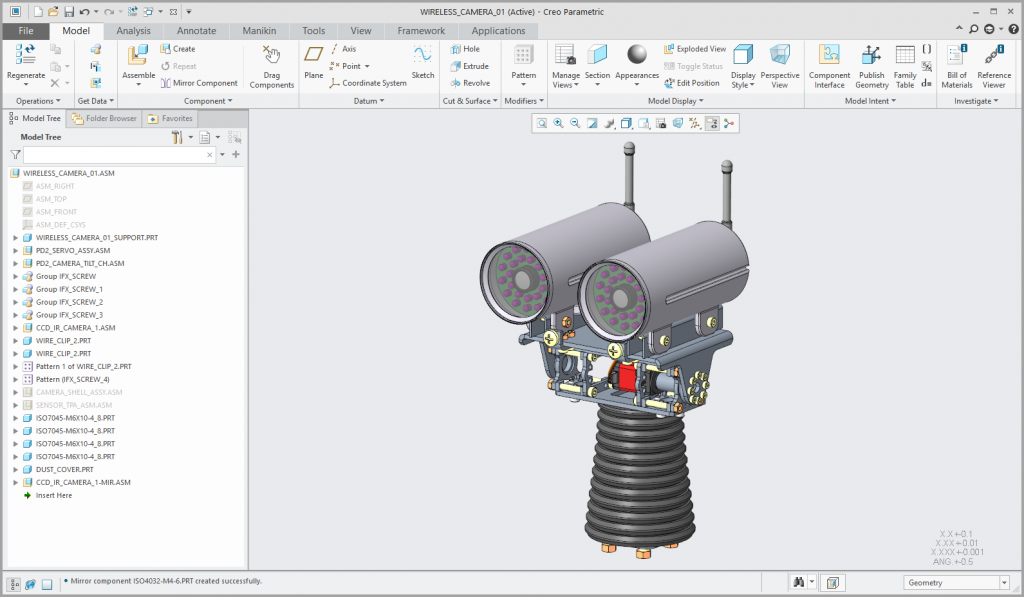Open the Get Data group dropdown
This screenshot has width=1024, height=597.
(x=95, y=101)
